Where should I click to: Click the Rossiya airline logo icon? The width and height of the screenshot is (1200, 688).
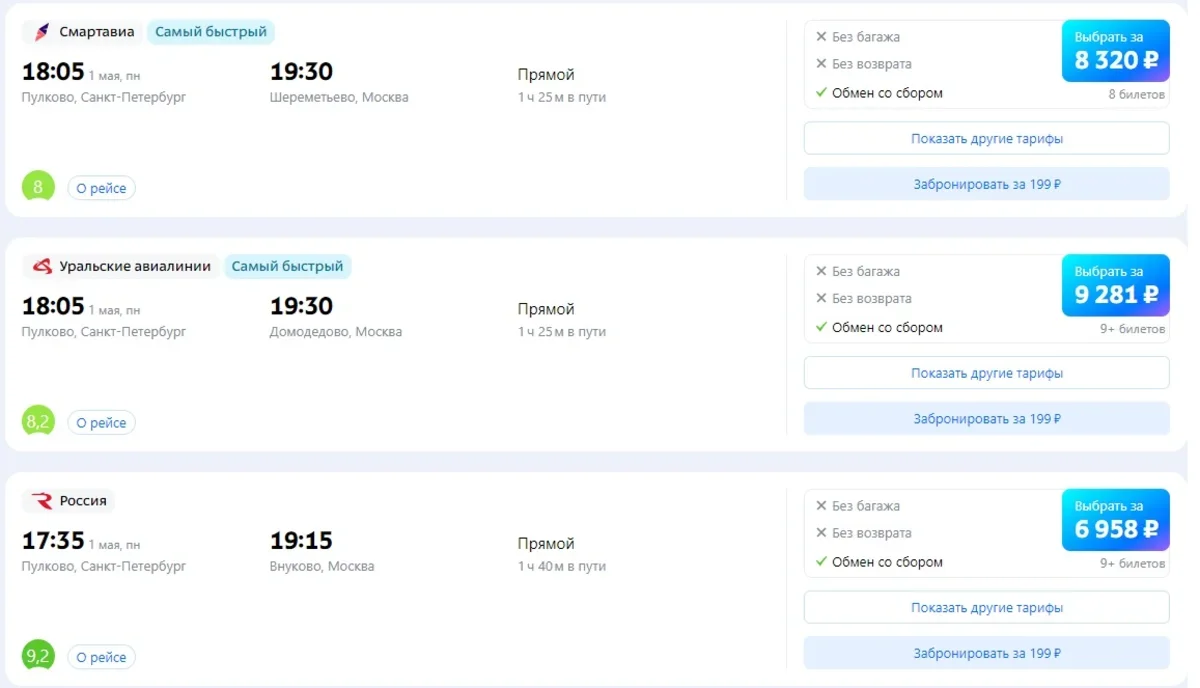click(x=41, y=501)
